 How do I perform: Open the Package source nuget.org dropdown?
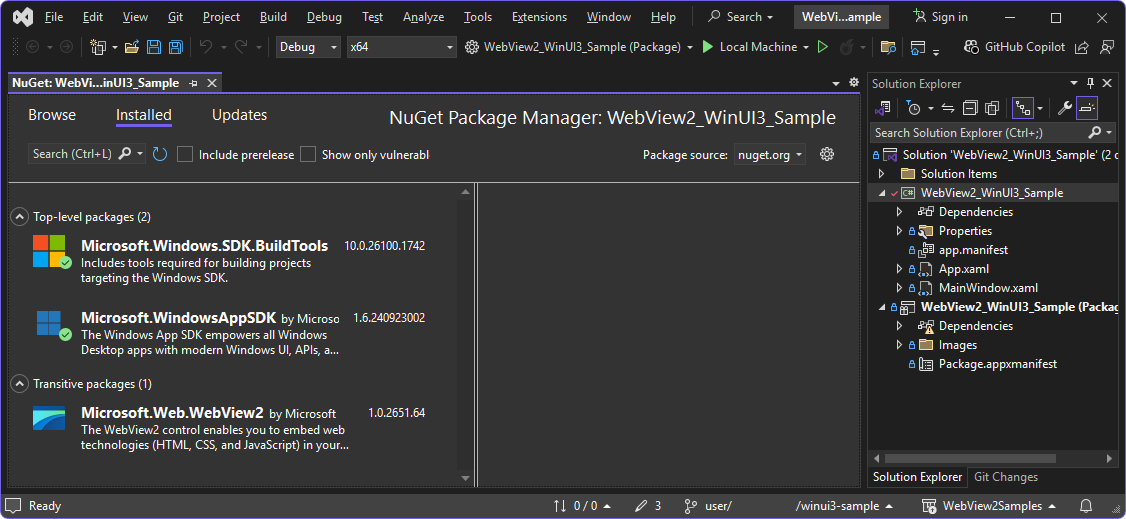pyautogui.click(x=770, y=154)
